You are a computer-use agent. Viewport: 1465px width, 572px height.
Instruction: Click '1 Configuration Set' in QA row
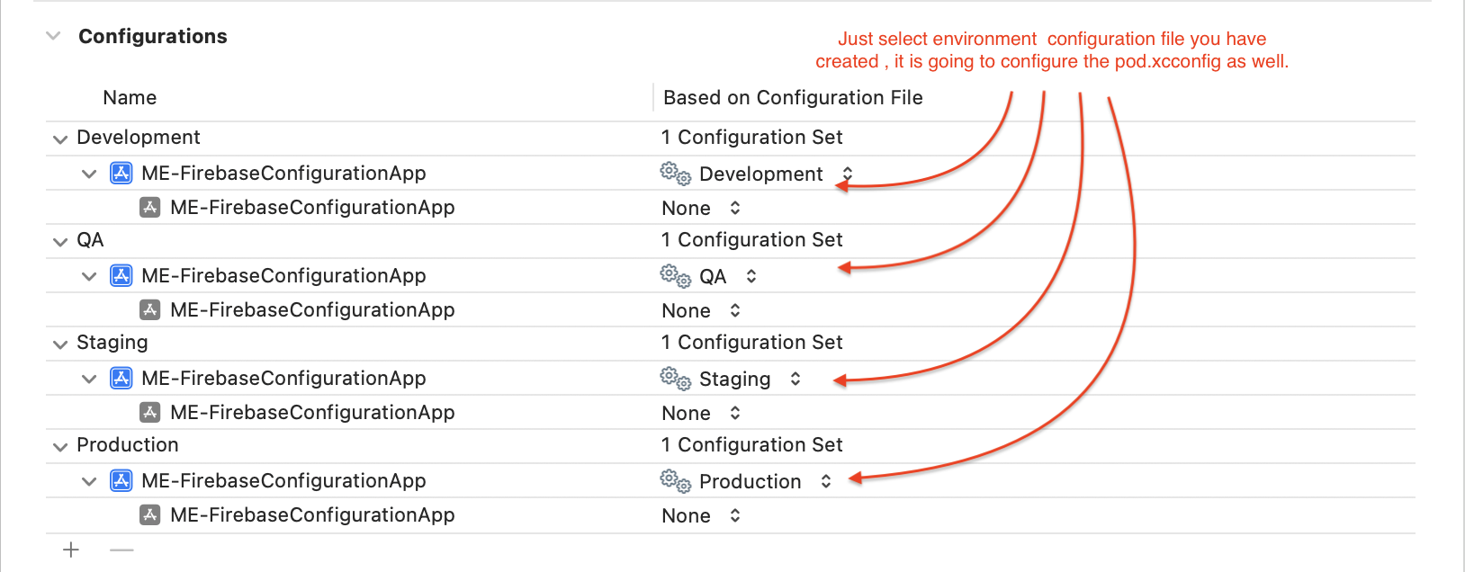click(752, 240)
